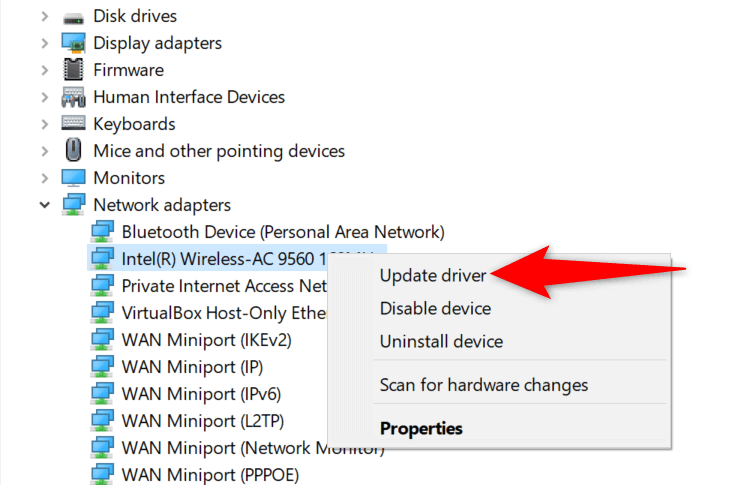This screenshot has height=485, width=747.
Task: Choose Uninstall device option
Action: pyautogui.click(x=441, y=341)
